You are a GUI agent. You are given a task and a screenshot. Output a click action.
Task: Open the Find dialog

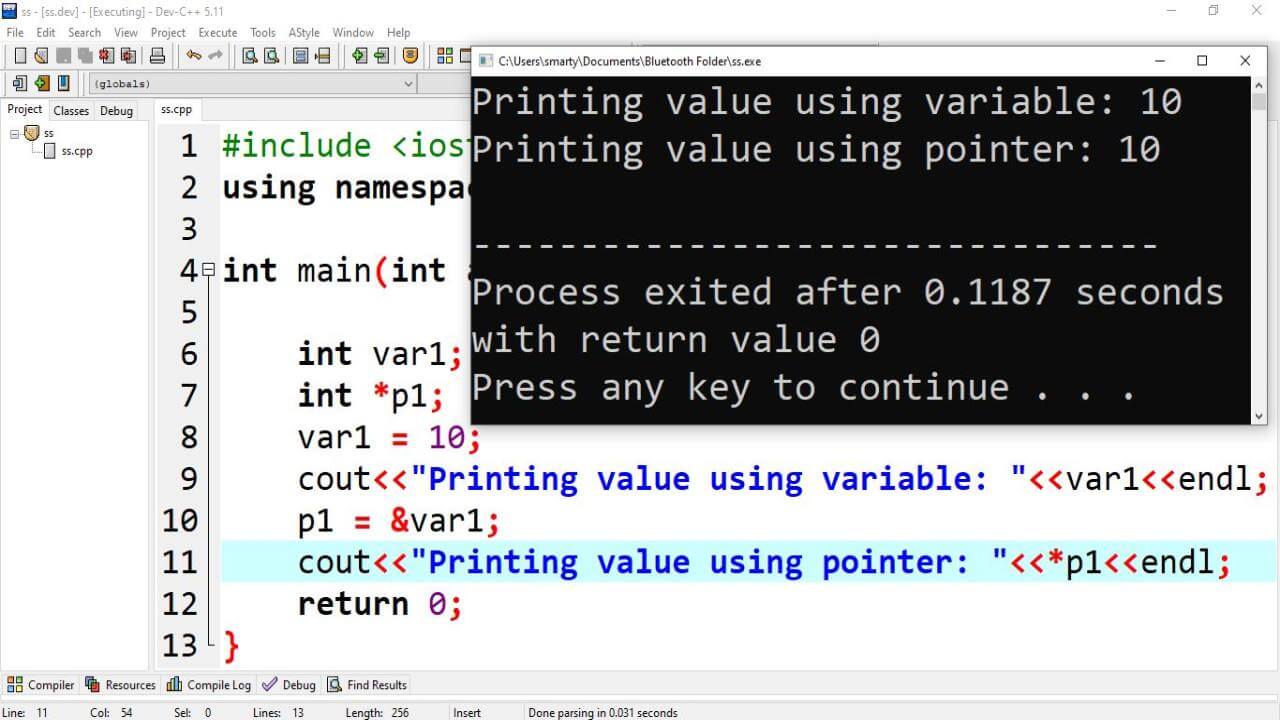pos(250,56)
